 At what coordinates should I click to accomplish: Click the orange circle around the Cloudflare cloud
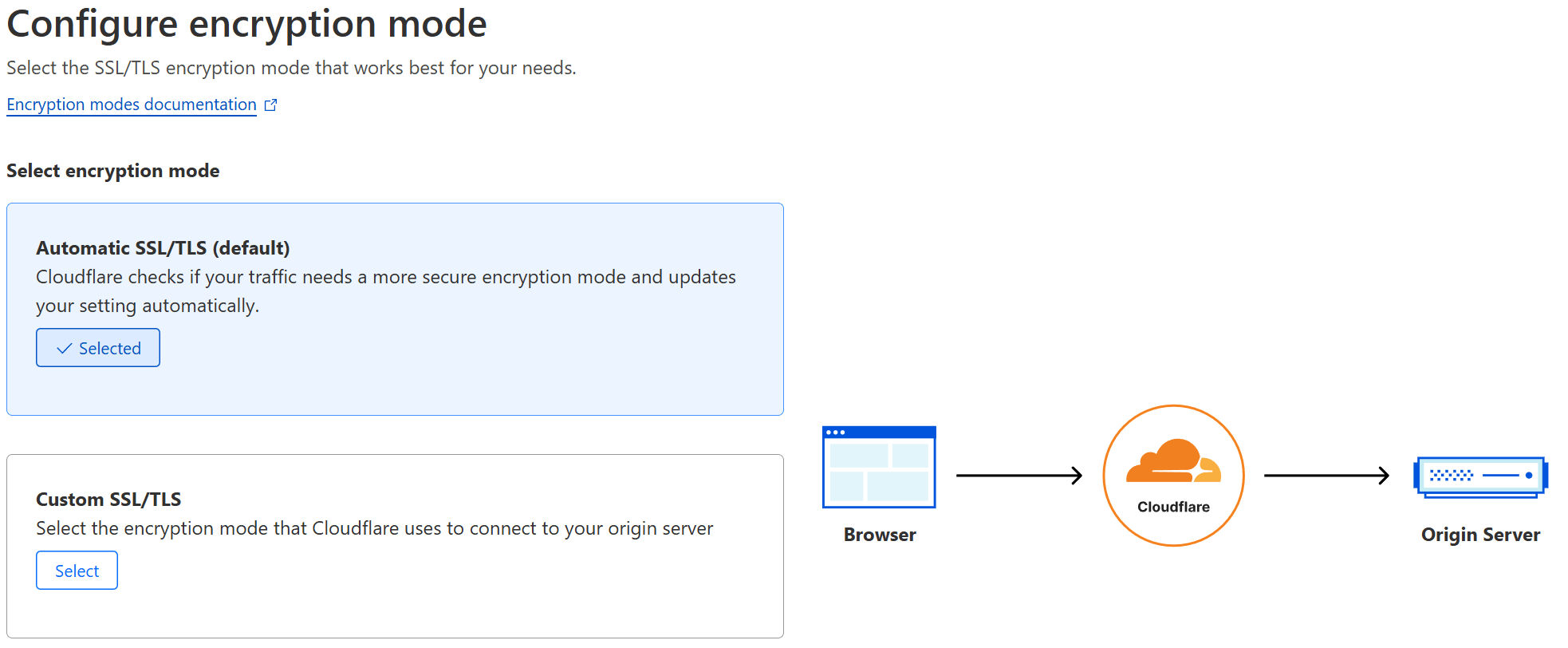click(x=1173, y=407)
